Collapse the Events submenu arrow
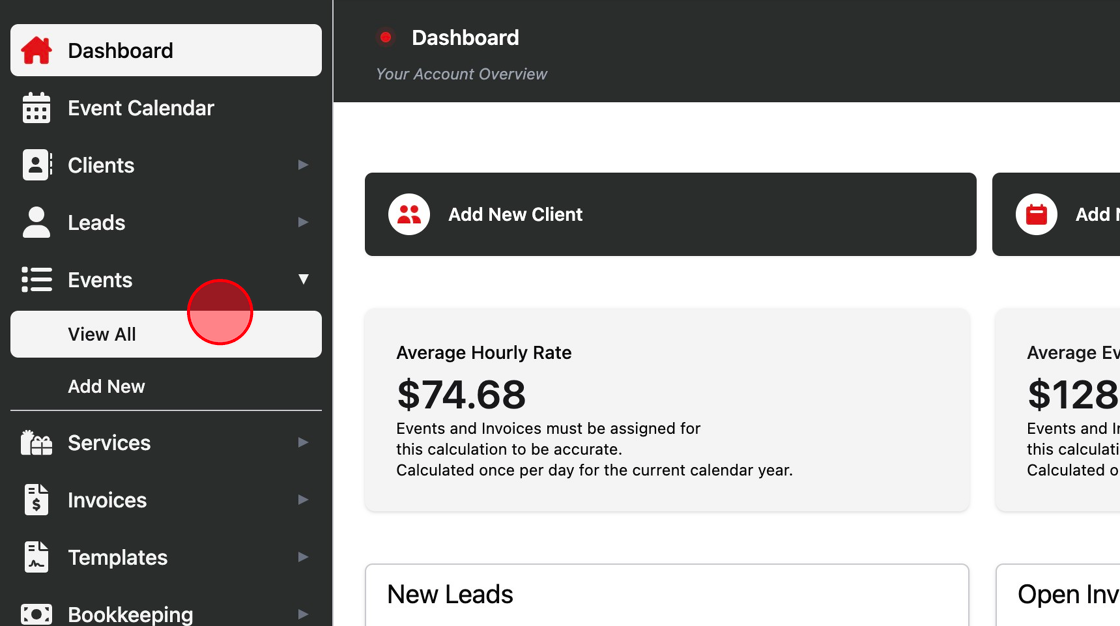The height and width of the screenshot is (626, 1120). 304,279
